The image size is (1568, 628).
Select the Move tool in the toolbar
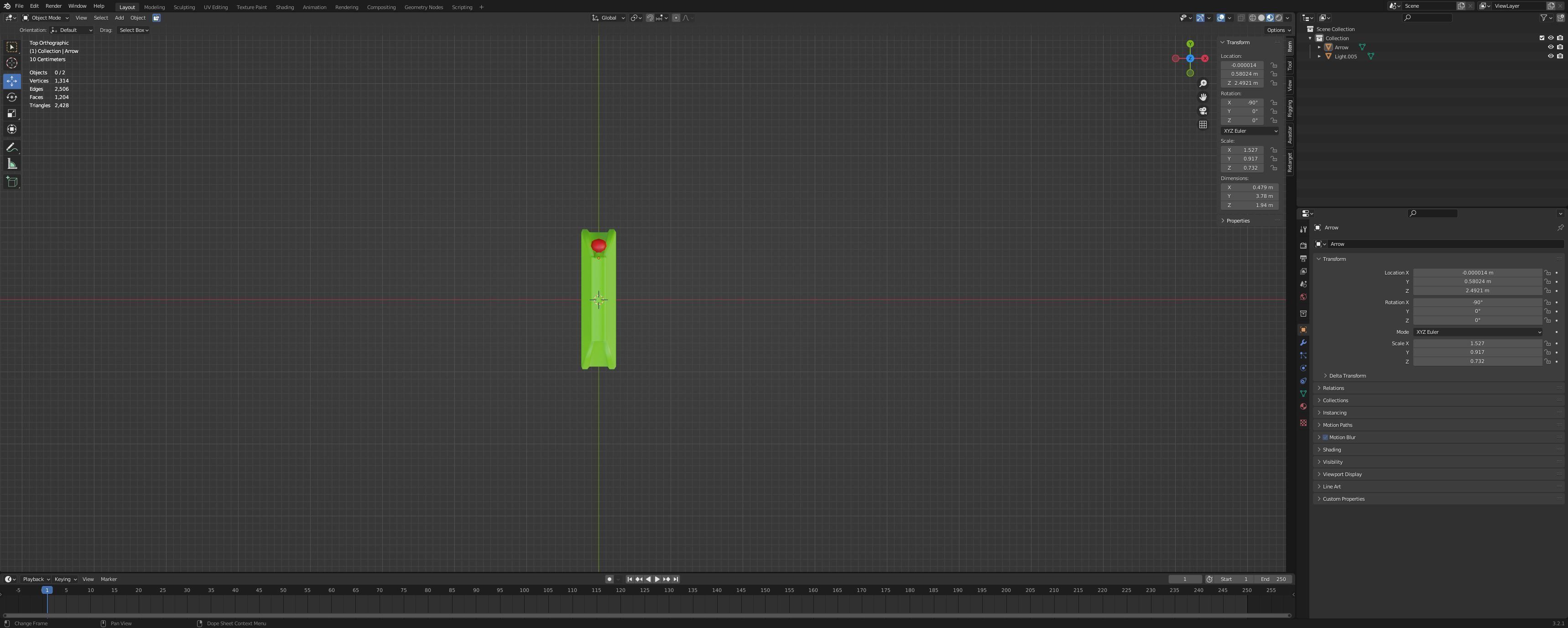tap(11, 80)
